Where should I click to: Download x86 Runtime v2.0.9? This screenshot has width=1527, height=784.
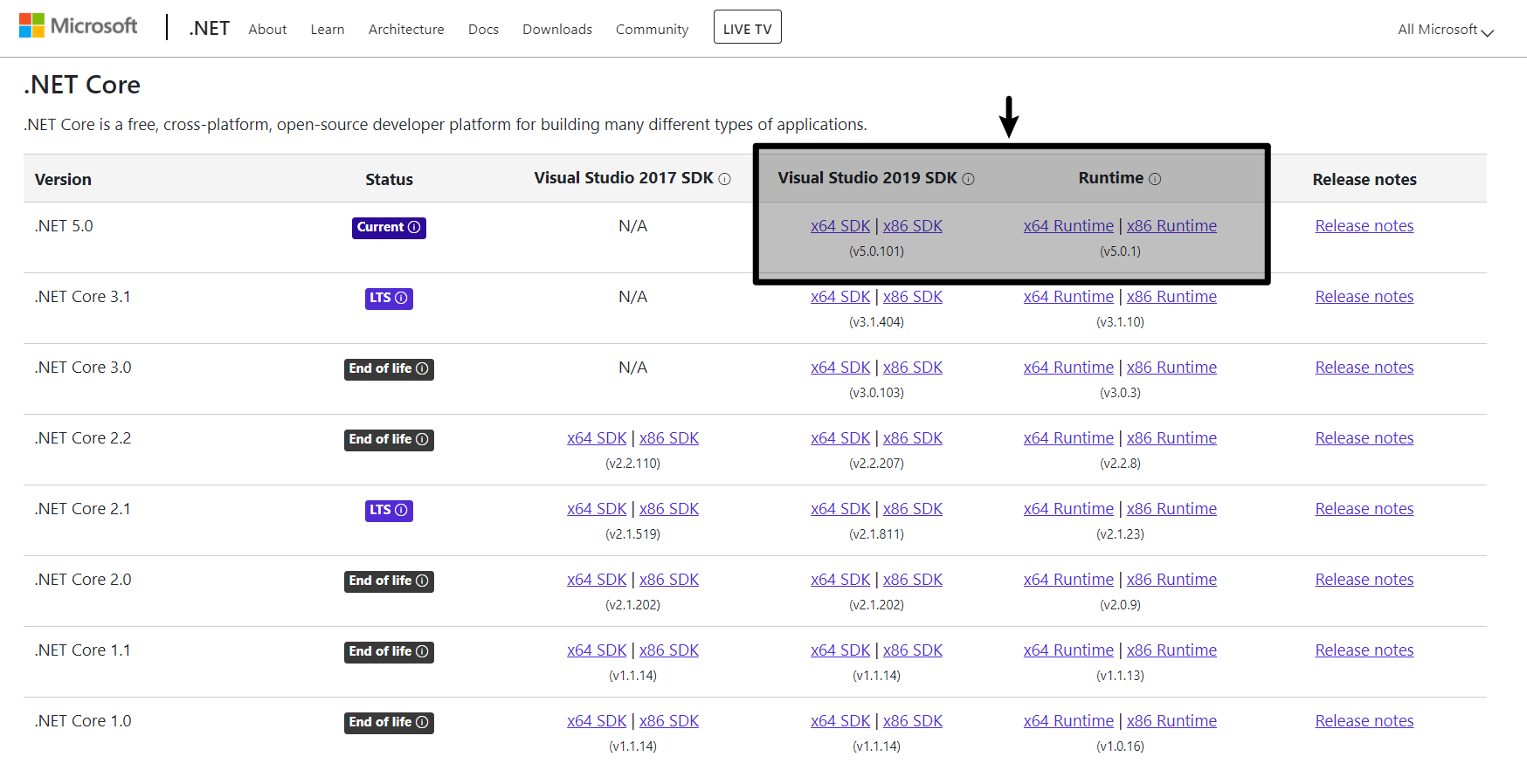point(1171,580)
